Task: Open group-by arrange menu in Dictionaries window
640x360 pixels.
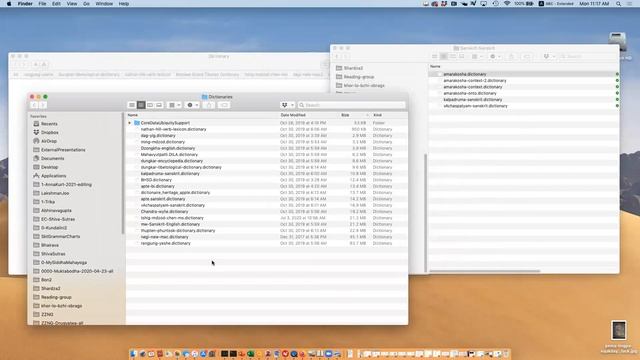Action: click(175, 105)
